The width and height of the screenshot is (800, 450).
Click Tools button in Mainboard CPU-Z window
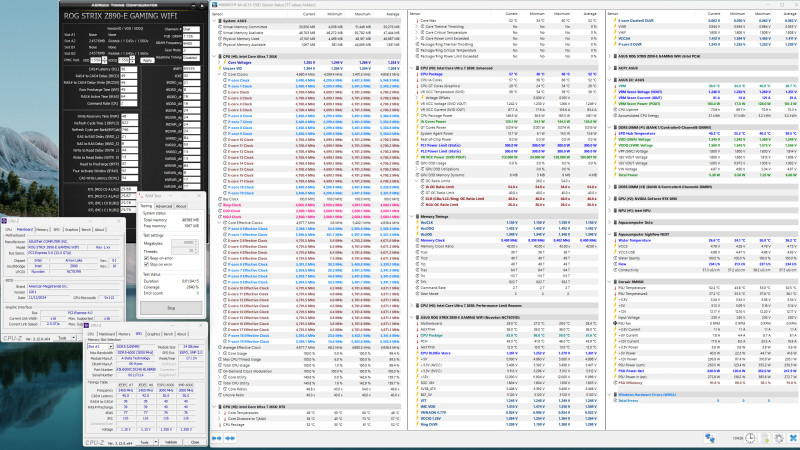tap(62, 338)
